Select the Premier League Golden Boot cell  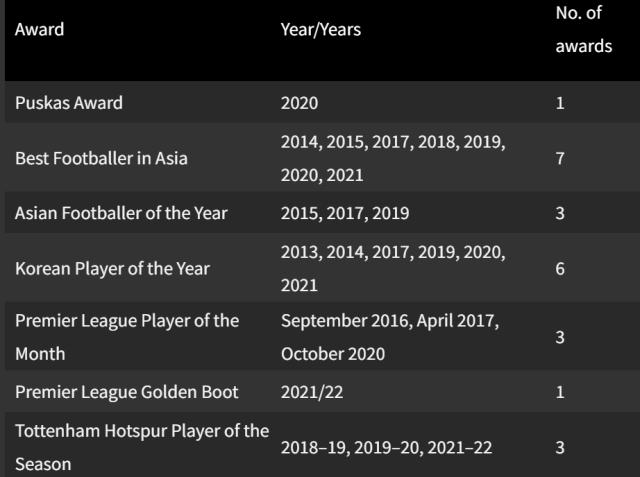click(119, 392)
